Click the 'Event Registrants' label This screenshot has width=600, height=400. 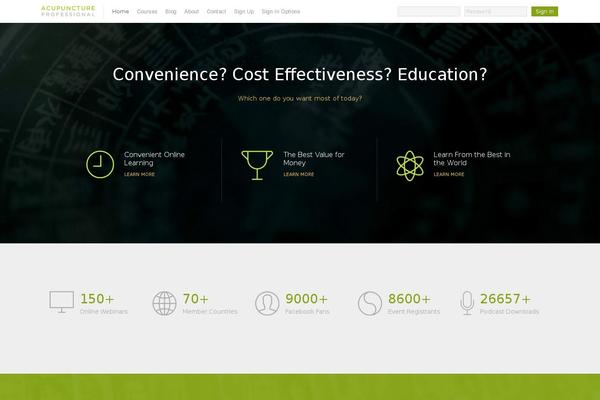pyautogui.click(x=414, y=312)
